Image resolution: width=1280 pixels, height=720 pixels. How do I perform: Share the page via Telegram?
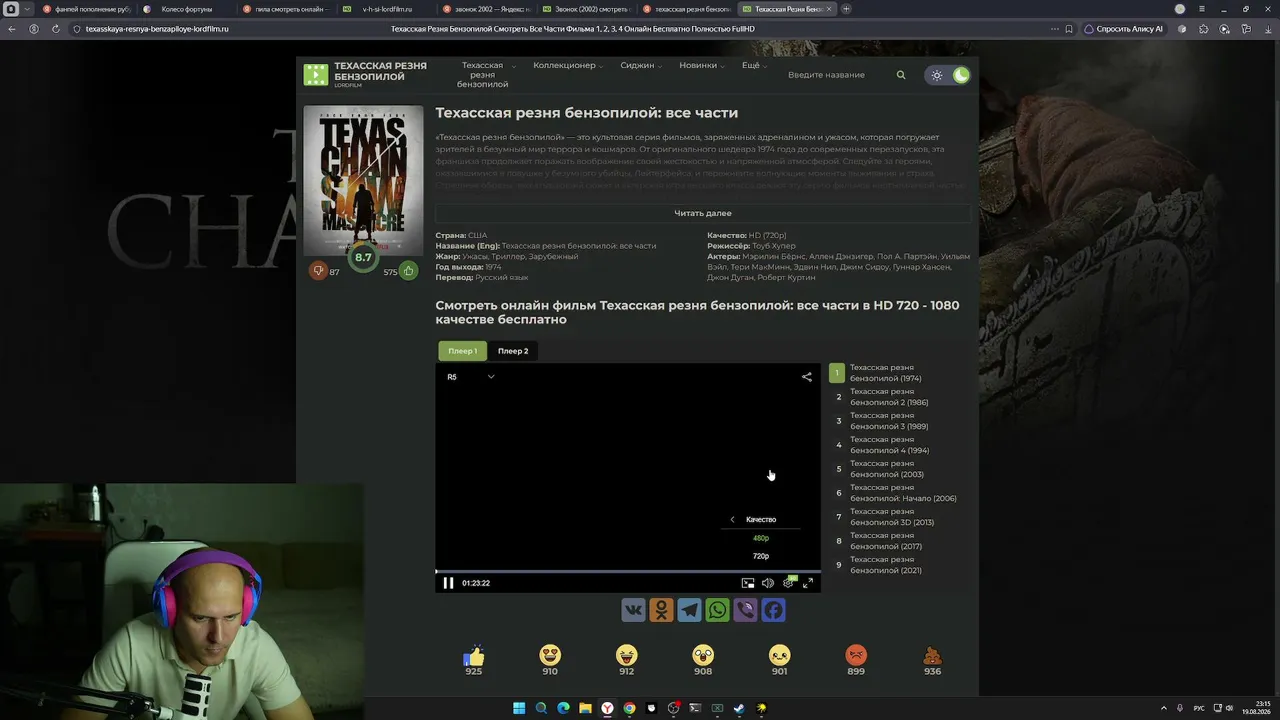point(689,610)
